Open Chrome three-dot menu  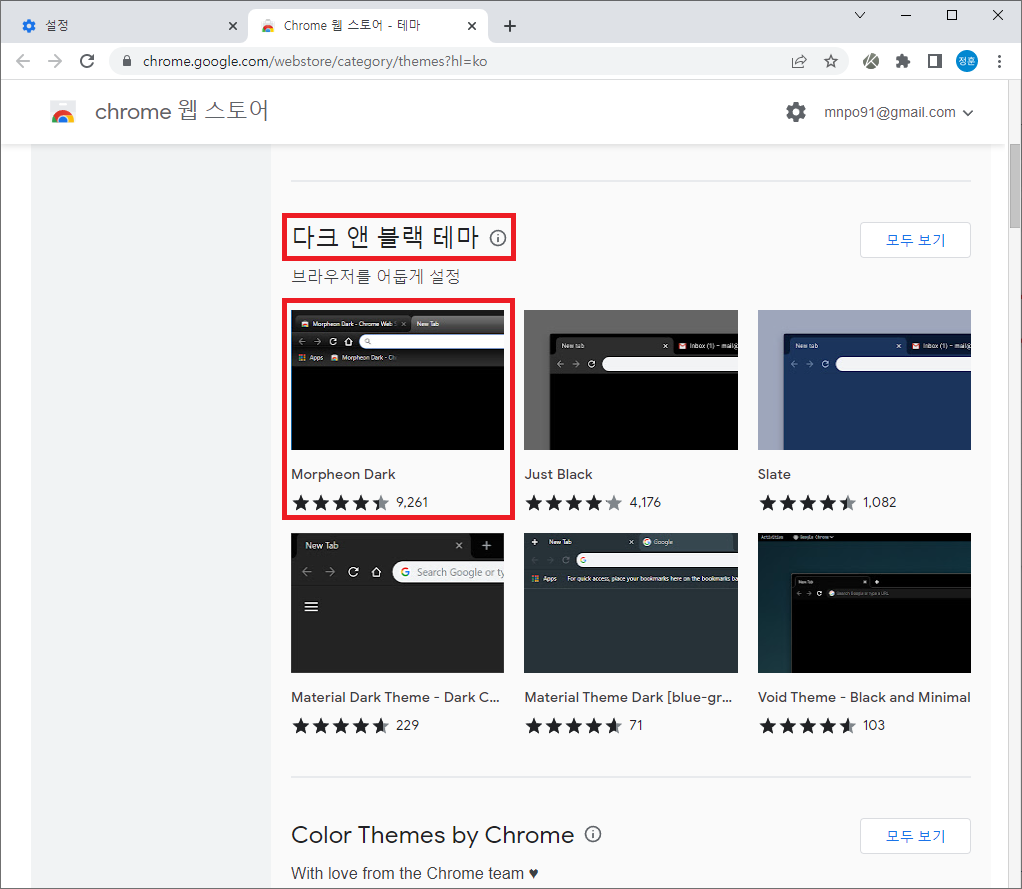(x=999, y=61)
